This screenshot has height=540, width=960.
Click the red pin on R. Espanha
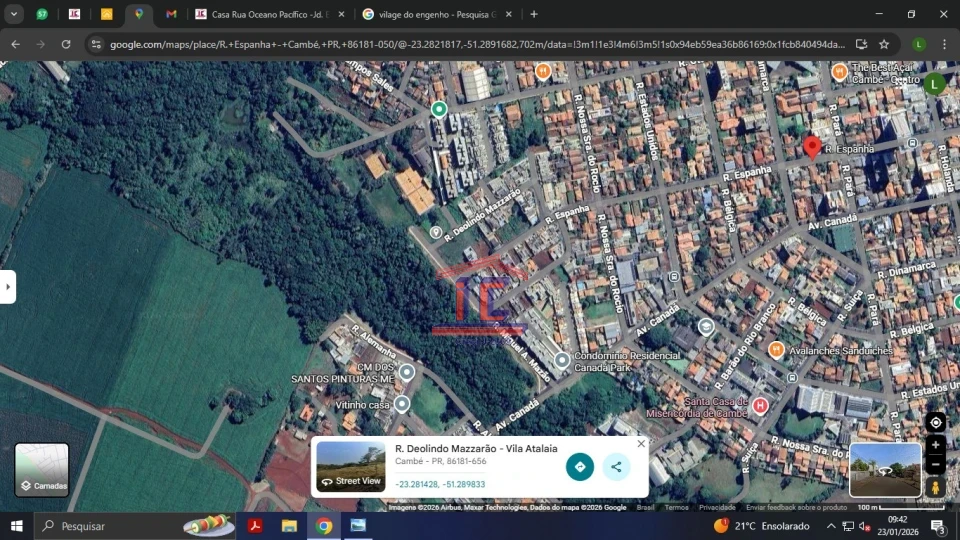click(x=812, y=147)
